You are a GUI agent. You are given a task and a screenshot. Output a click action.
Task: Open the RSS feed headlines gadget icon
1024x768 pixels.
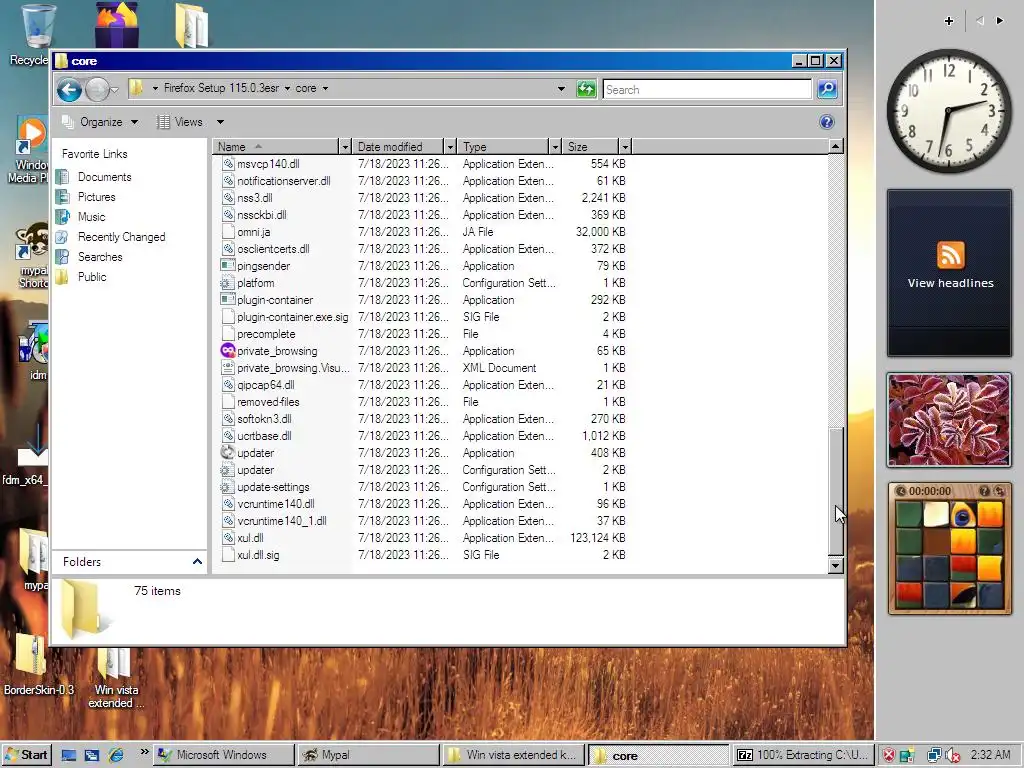pyautogui.click(x=950, y=255)
